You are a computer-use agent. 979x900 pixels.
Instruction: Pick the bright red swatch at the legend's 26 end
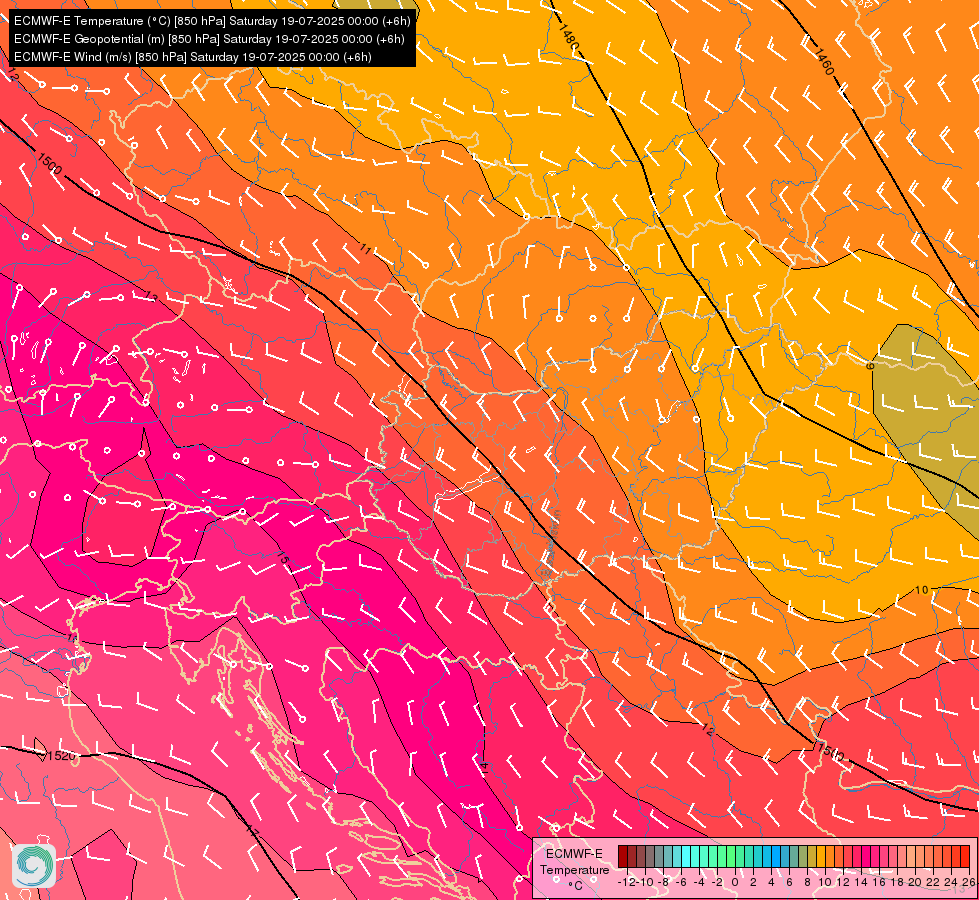[x=965, y=856]
